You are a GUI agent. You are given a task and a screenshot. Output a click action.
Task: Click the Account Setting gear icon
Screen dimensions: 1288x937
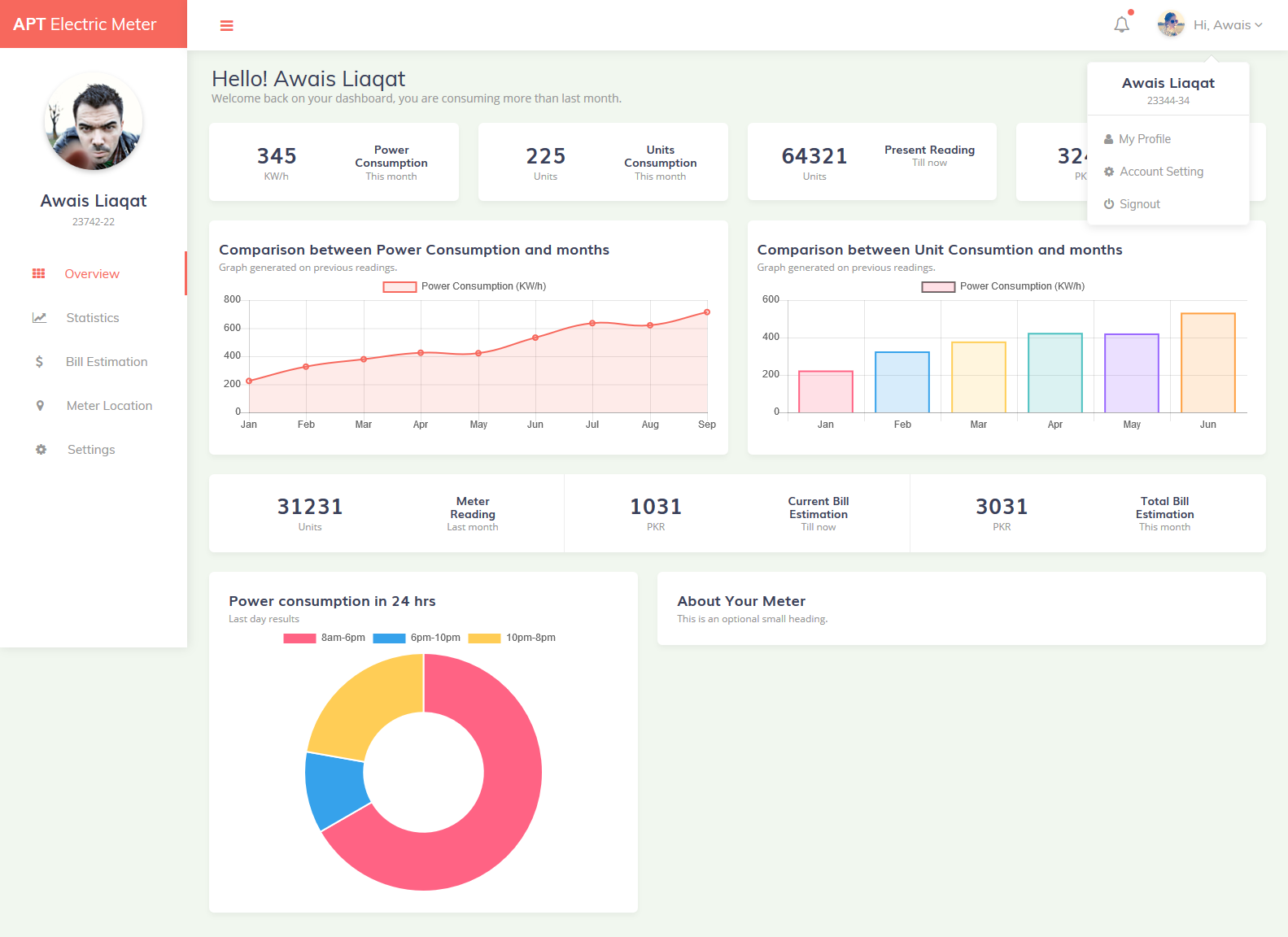(1109, 172)
